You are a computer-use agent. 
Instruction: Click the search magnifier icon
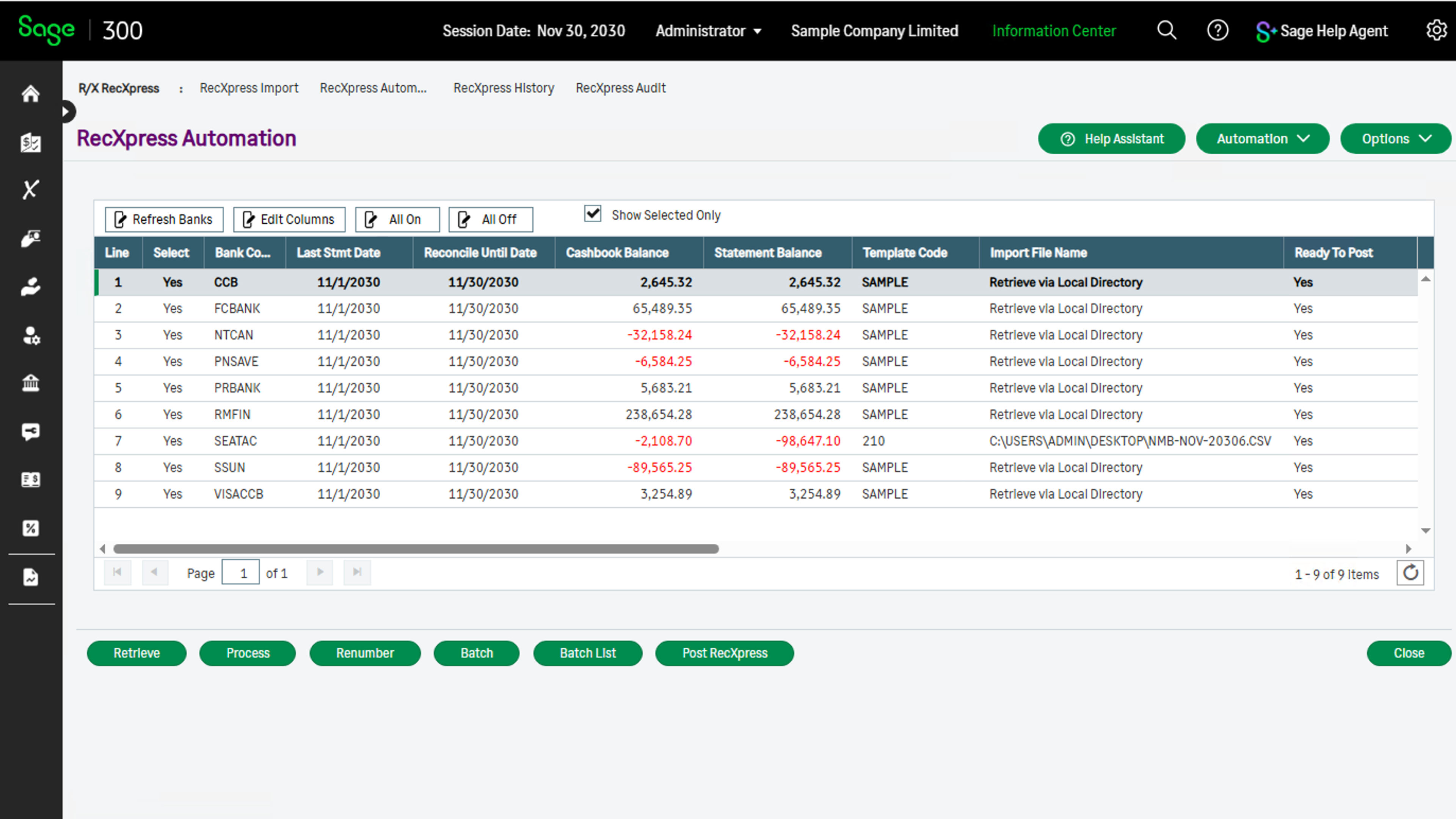[x=1167, y=30]
